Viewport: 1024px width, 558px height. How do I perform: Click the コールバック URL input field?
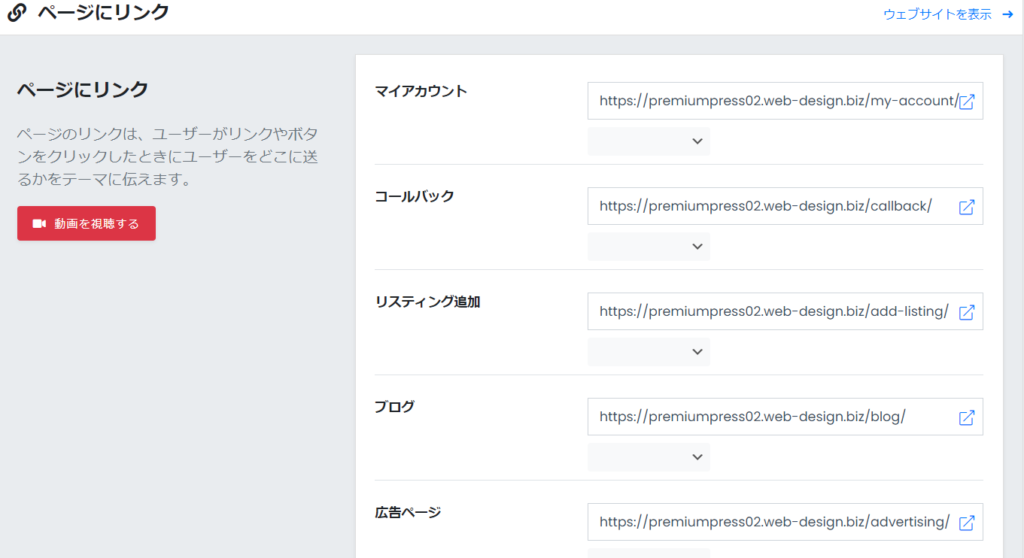pyautogui.click(x=785, y=206)
